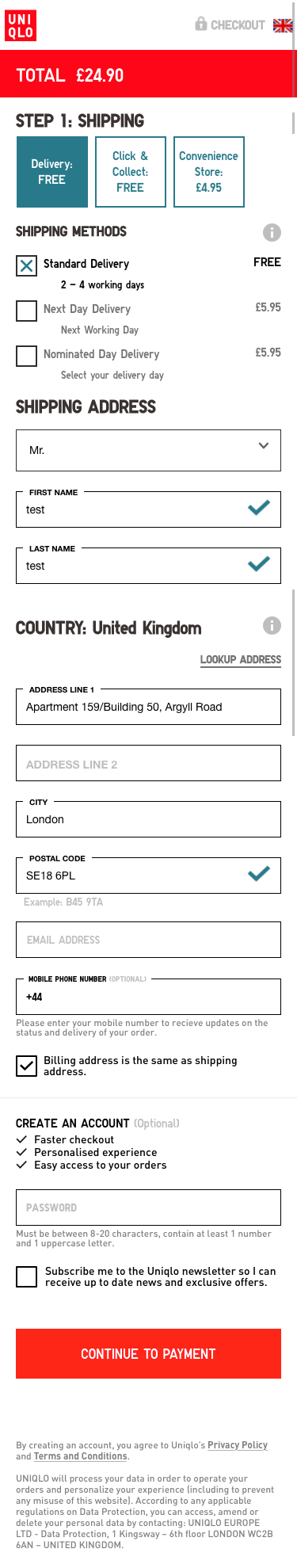Open the country info icon
This screenshot has height=1568, width=297.
(272, 626)
